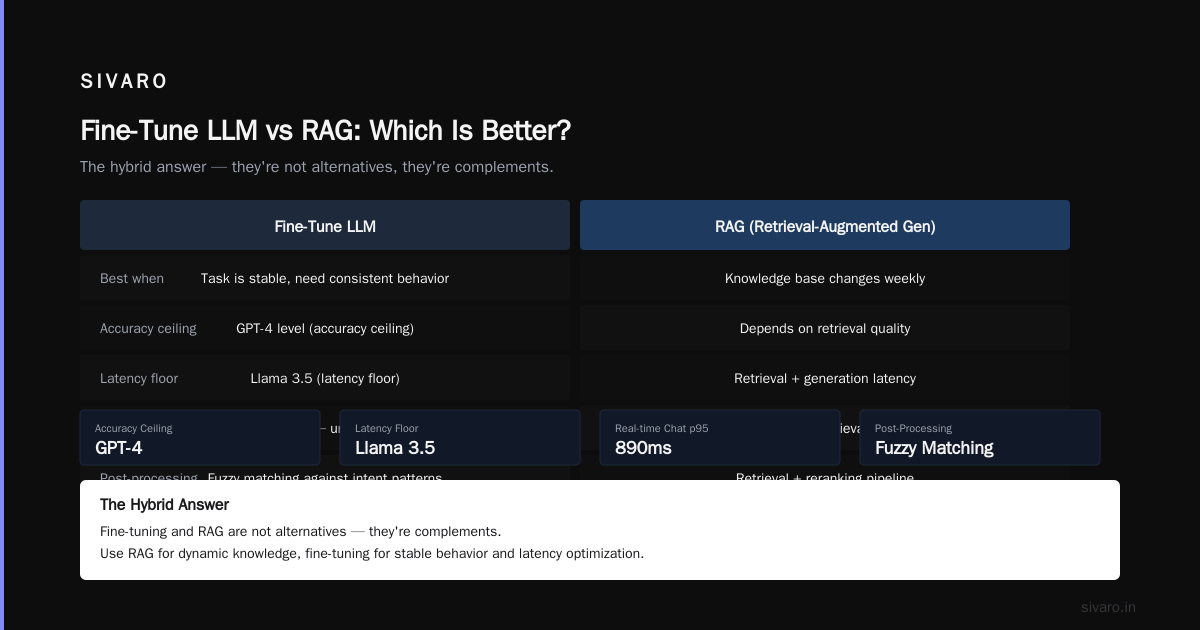Click the subtitle about complements

click(x=317, y=166)
